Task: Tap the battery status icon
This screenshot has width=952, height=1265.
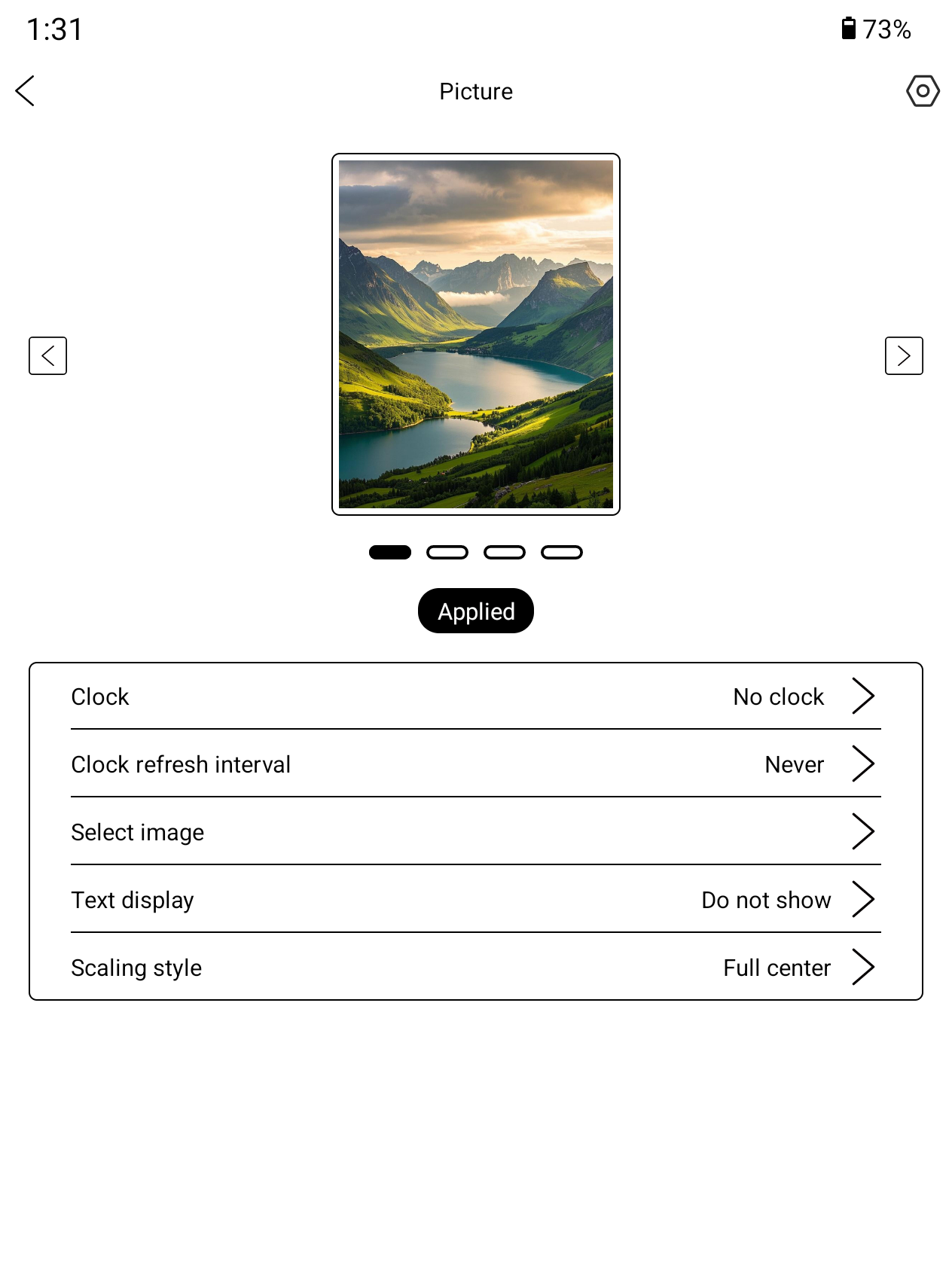Action: pyautogui.click(x=849, y=29)
